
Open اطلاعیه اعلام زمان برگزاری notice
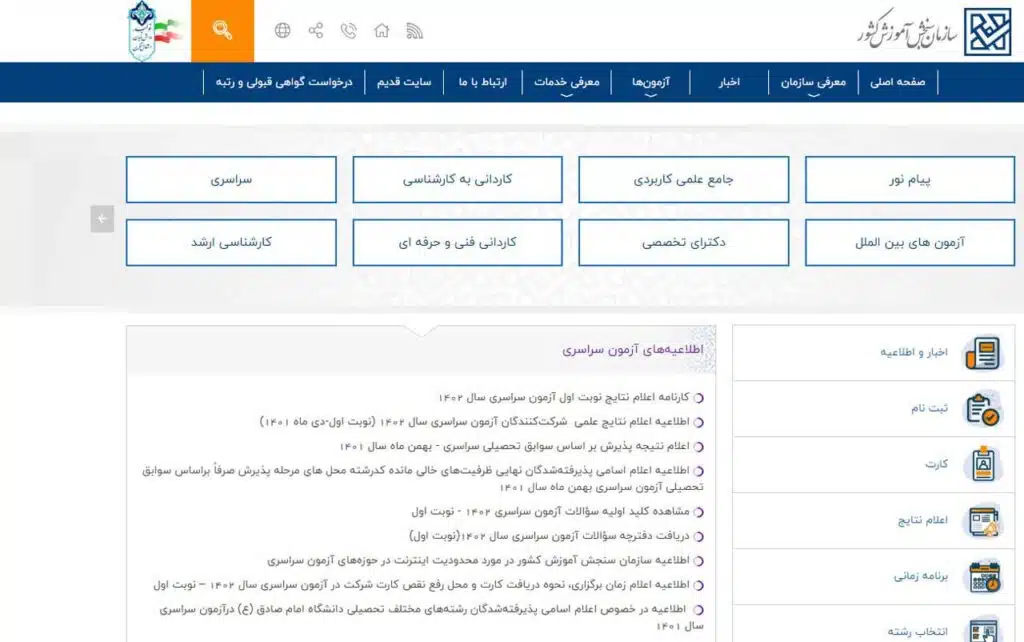(421, 585)
